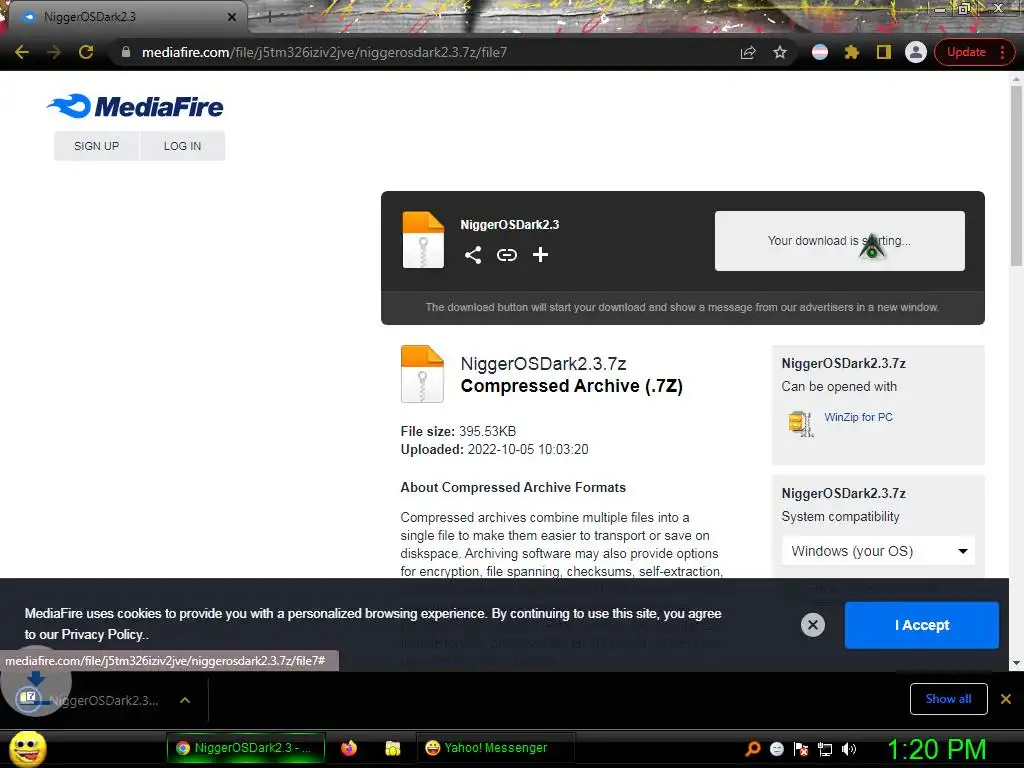The width and height of the screenshot is (1024, 768).
Task: Click 'Uploaded: 2022-10-05 10:03:20' text
Action: click(494, 449)
